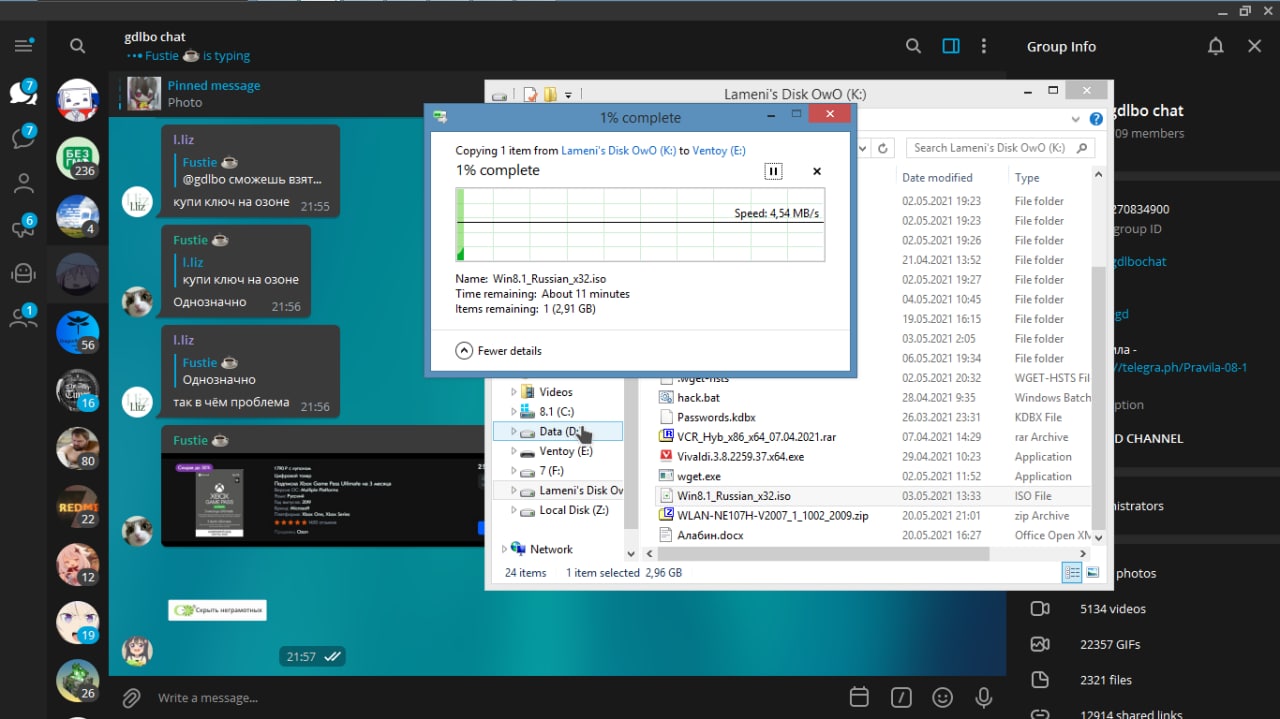Select Data (D:) drive in navigation pane
Screen dimensions: 1280x719
pyautogui.click(x=558, y=432)
